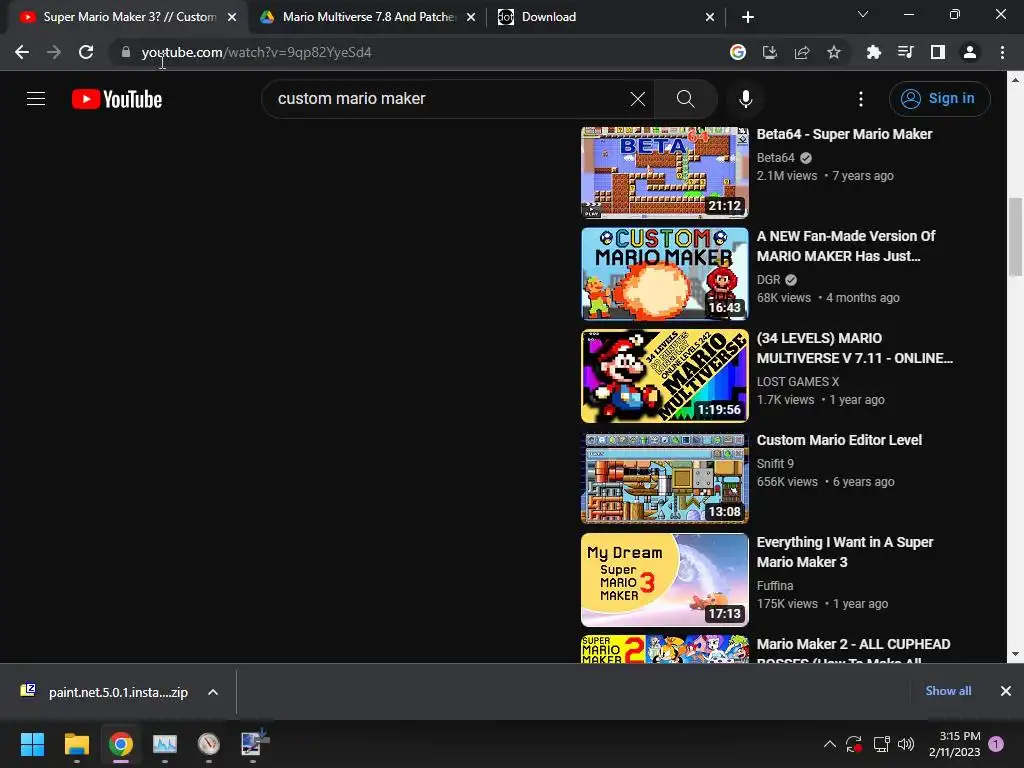Screen dimensions: 1024x768
Task: Open the LOST GAMES X channel name
Action: [797, 381]
